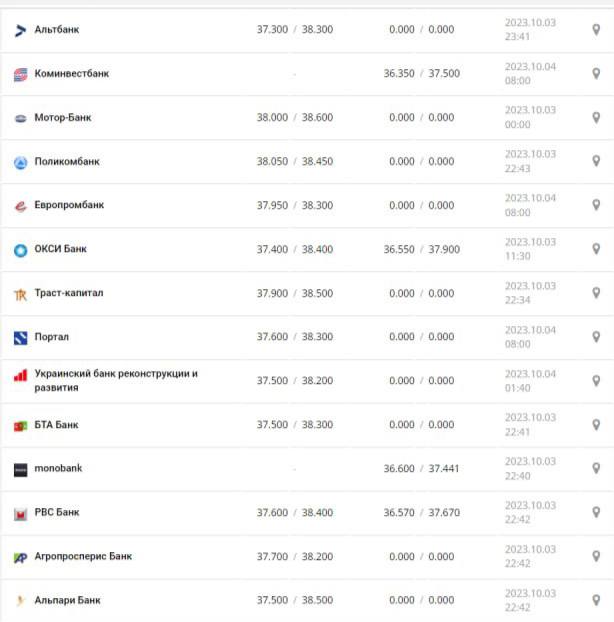Click the Коминвестбанк logo icon
The width and height of the screenshot is (614, 622).
(20, 74)
